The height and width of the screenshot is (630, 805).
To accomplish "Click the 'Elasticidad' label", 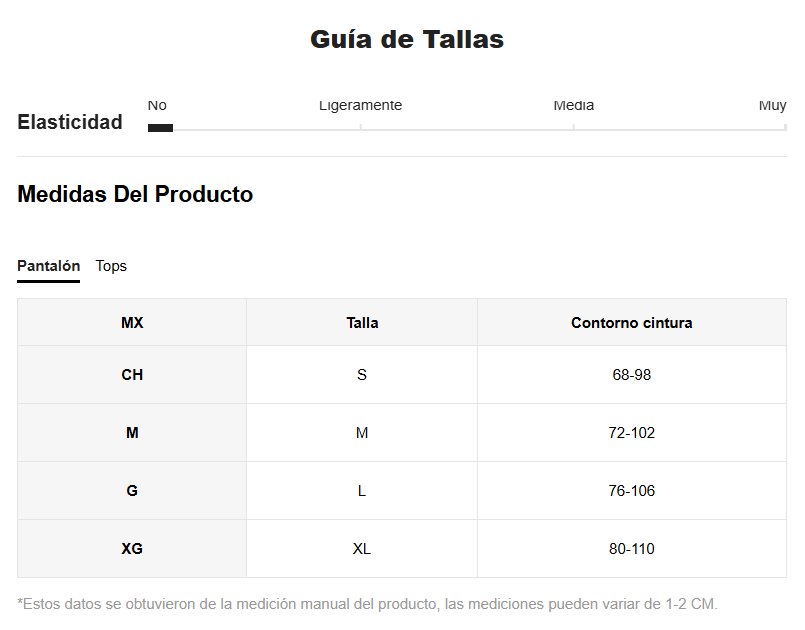I will pyautogui.click(x=70, y=122).
